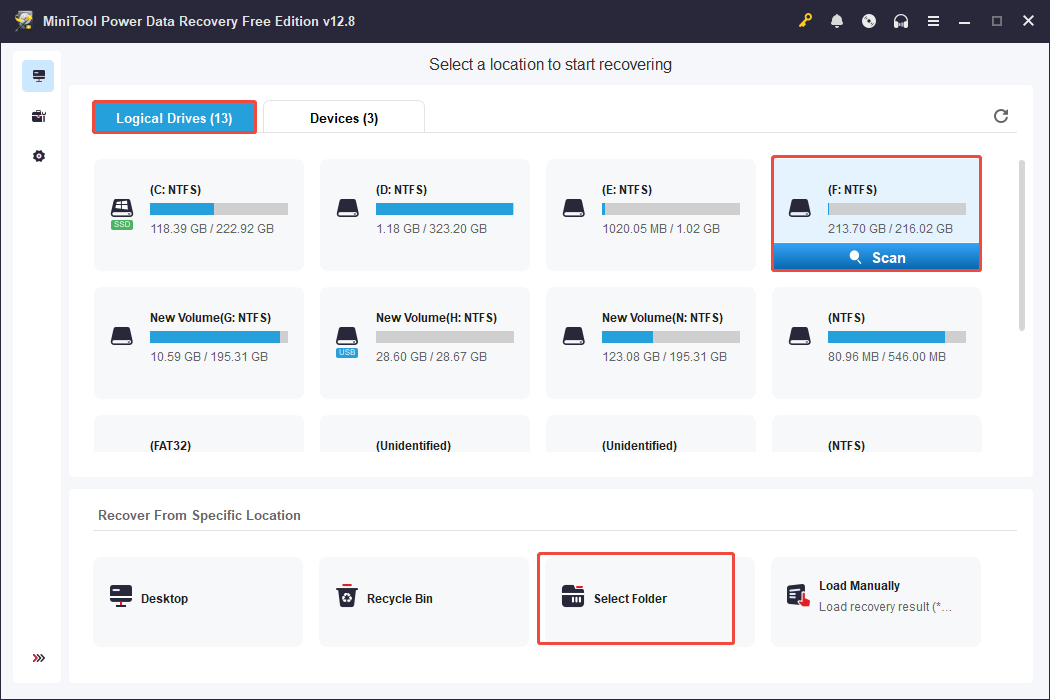
Task: Switch to the Devices tab
Action: click(x=344, y=117)
